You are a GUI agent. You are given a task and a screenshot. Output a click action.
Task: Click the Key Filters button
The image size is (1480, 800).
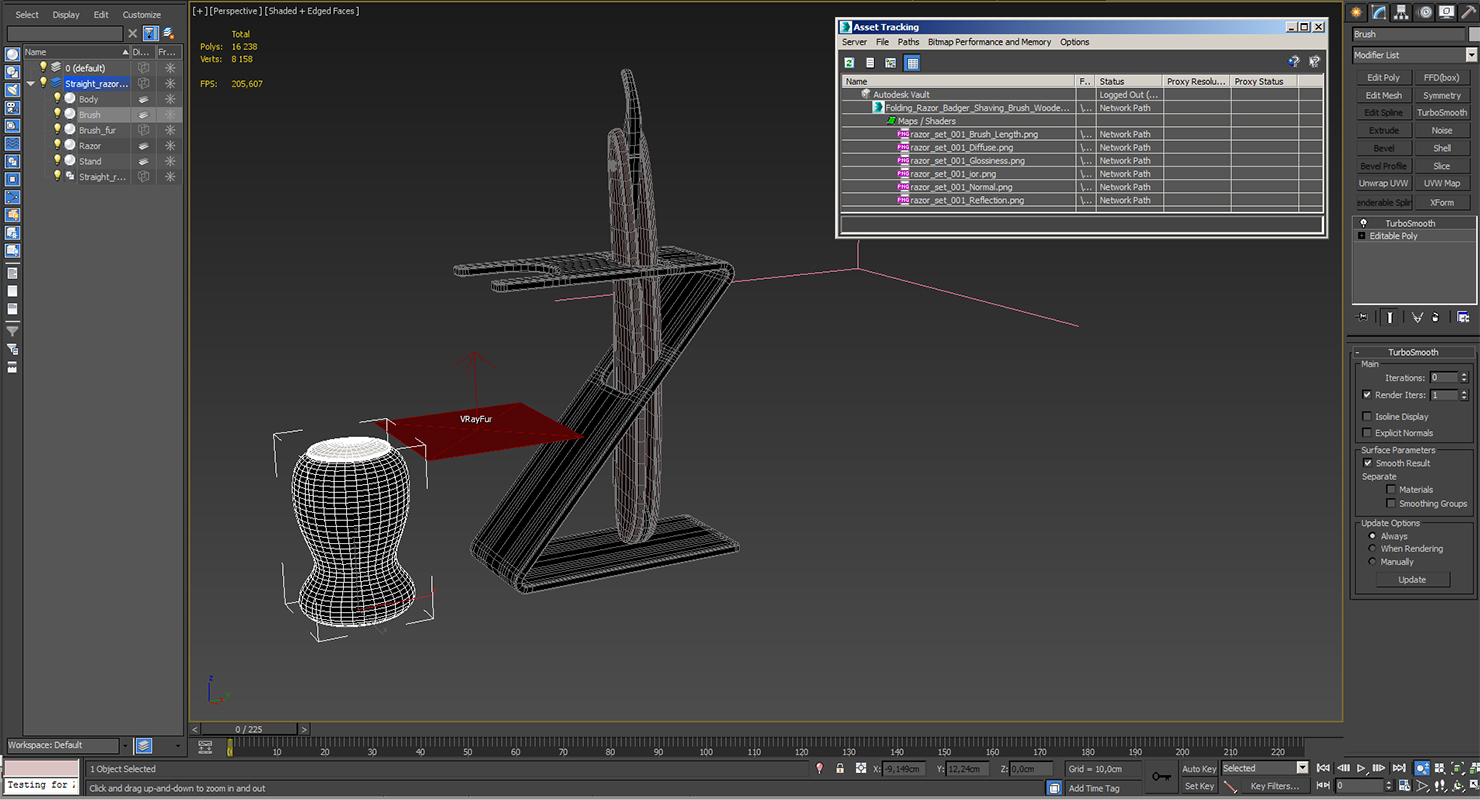tap(1274, 786)
